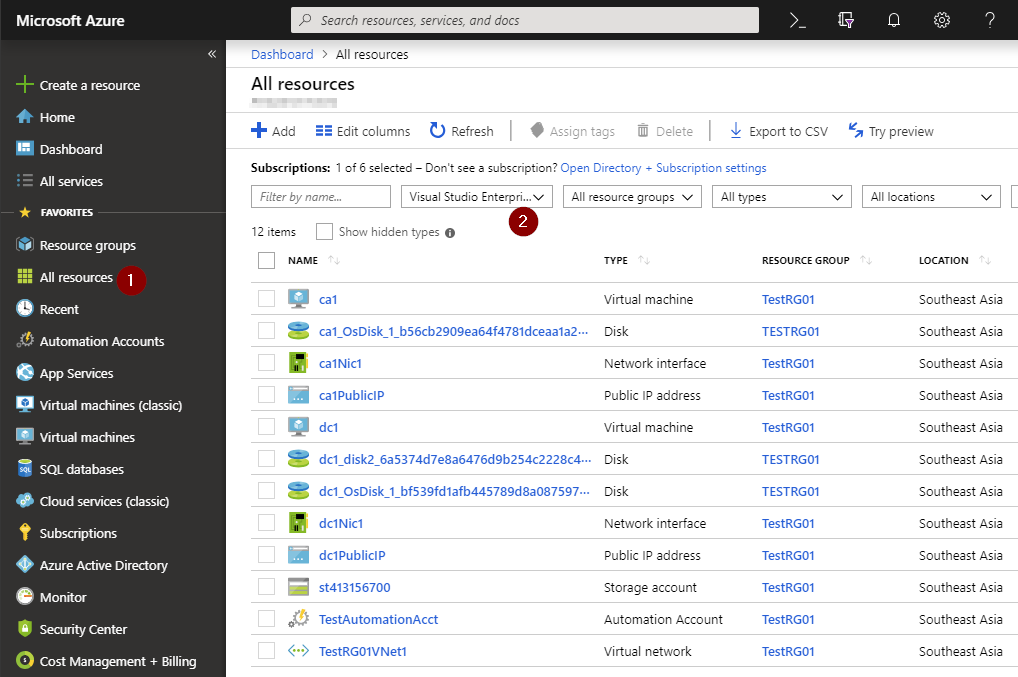Open the dc1Nic1 network interface link

tap(341, 523)
